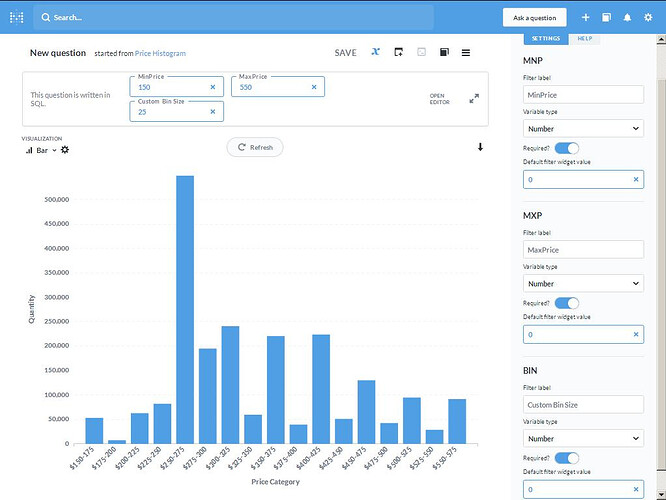Click the download results arrow icon

click(x=480, y=147)
